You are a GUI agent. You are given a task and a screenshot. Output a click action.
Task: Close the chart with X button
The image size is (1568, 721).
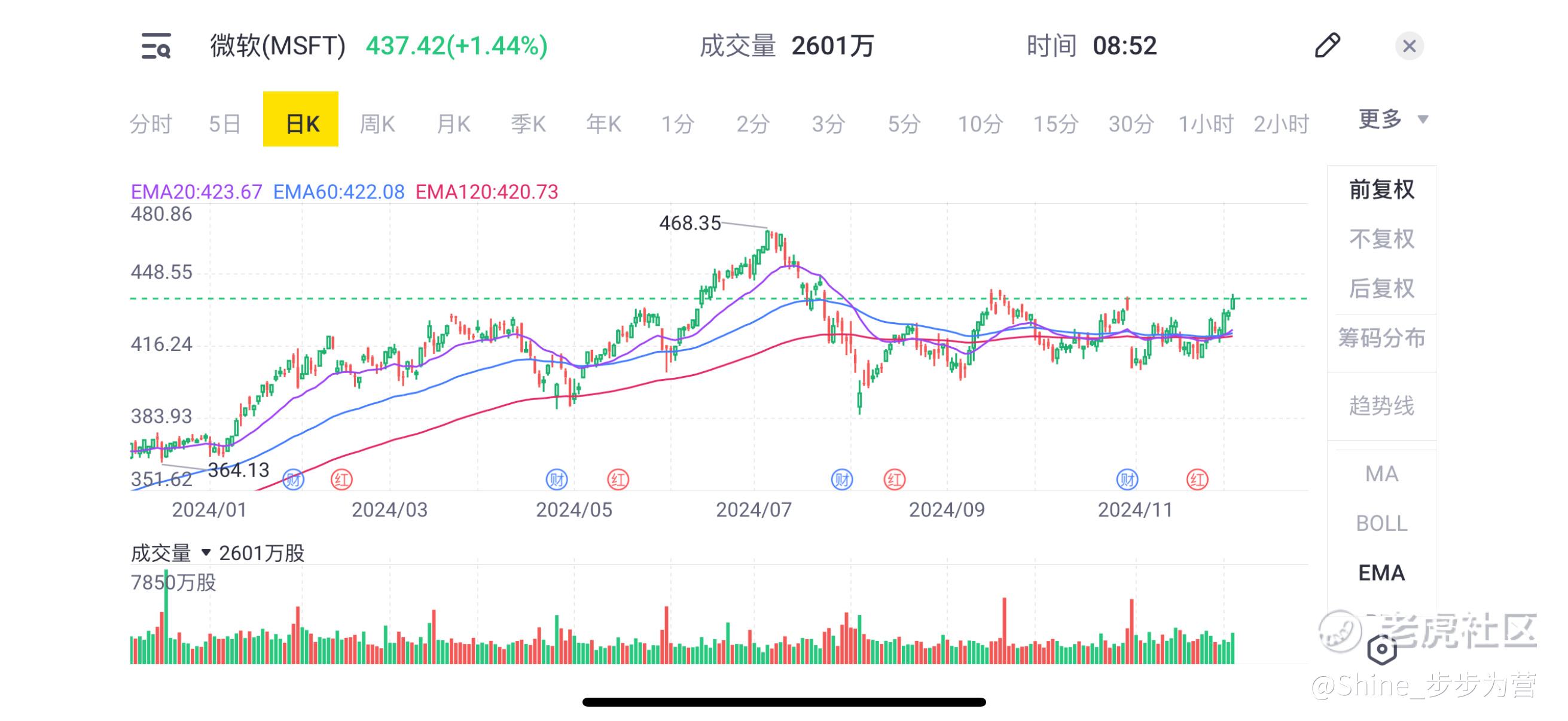[x=1408, y=46]
